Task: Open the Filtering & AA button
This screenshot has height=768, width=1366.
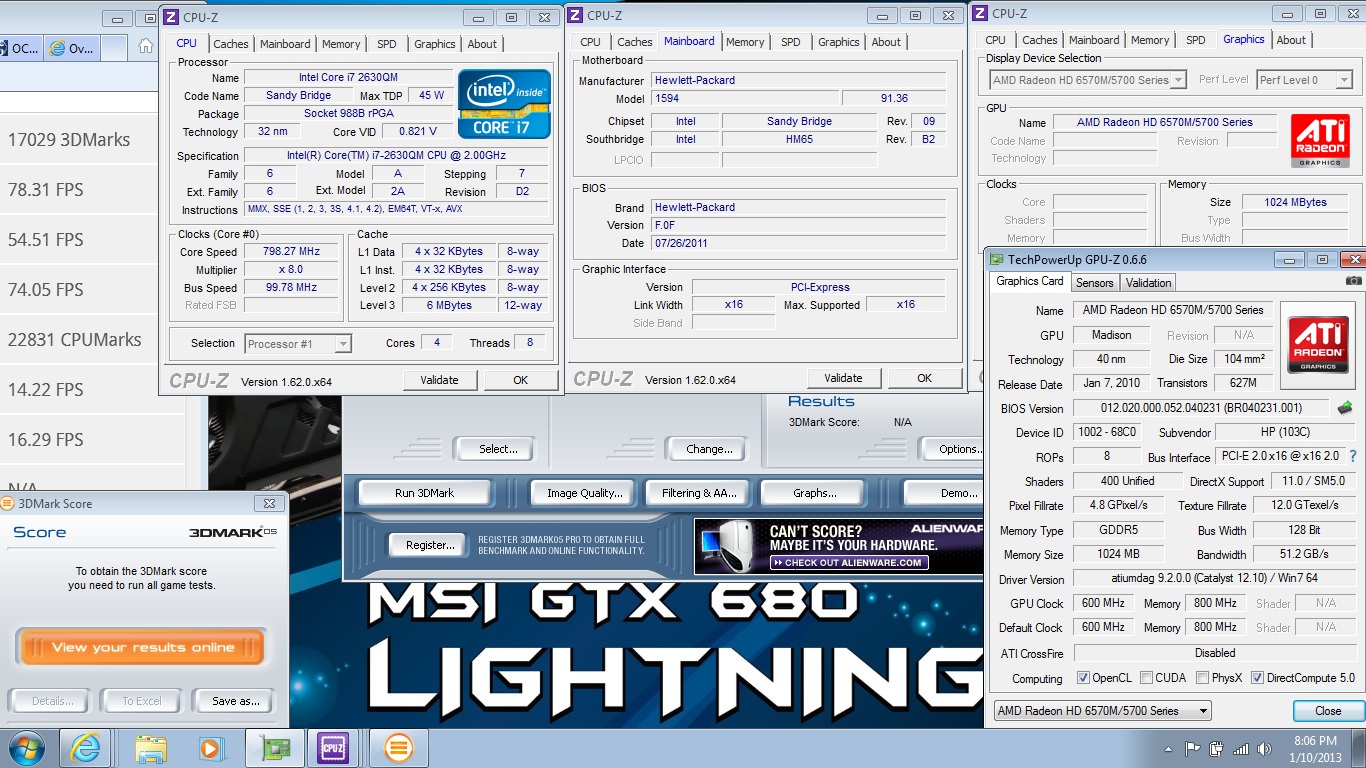Action: pos(699,493)
